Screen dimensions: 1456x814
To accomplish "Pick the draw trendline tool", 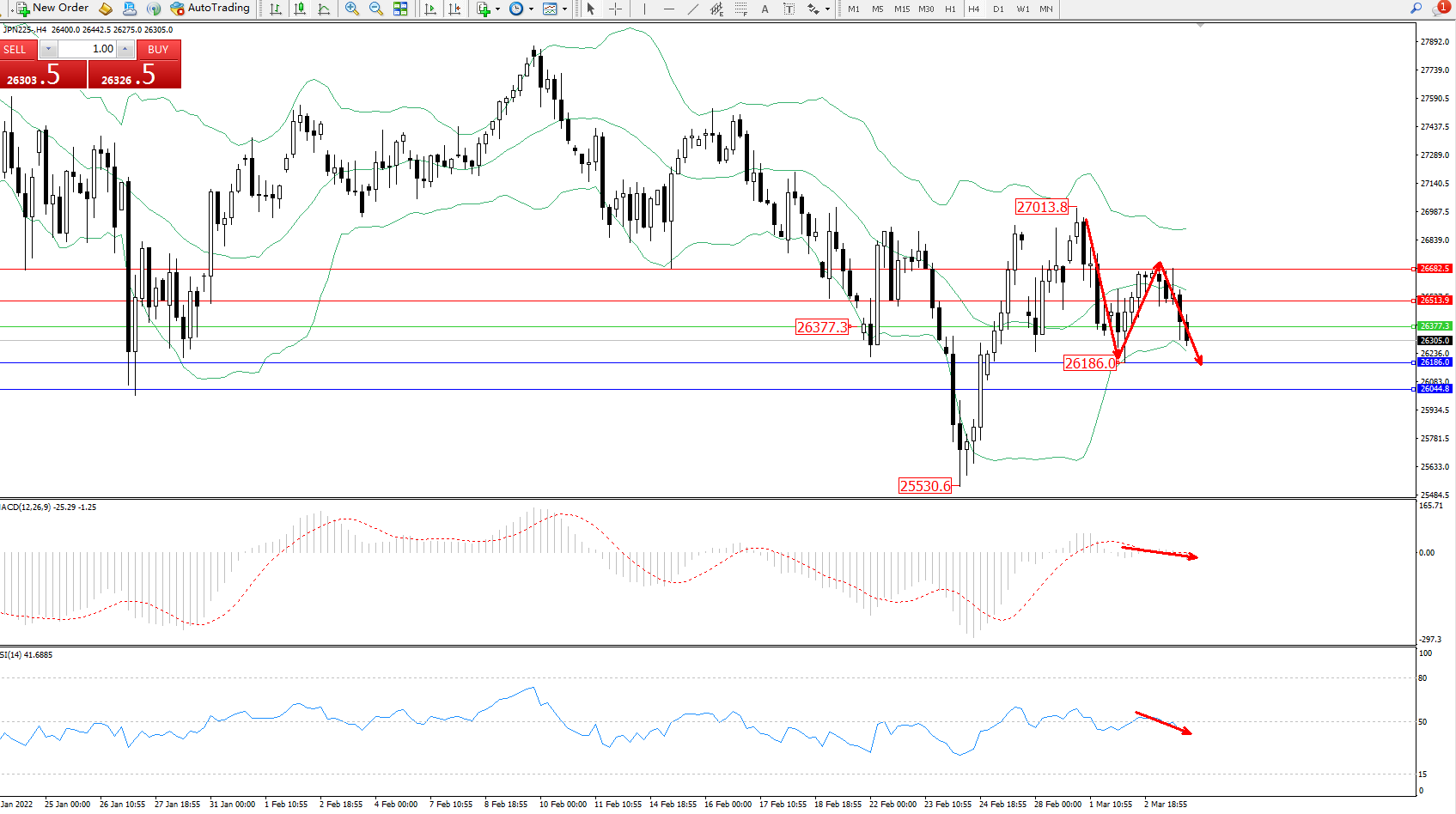I will tap(693, 9).
